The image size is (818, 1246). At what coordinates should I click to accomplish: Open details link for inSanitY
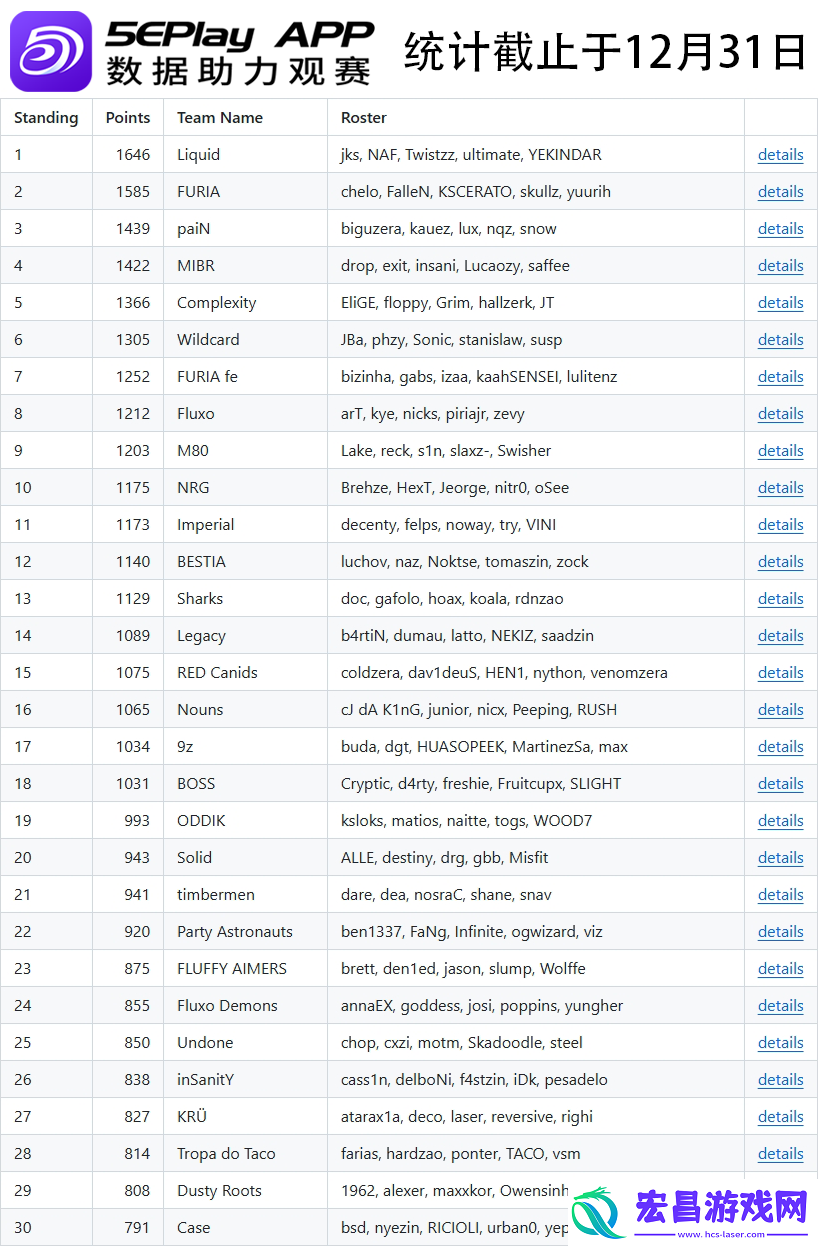[x=780, y=1080]
